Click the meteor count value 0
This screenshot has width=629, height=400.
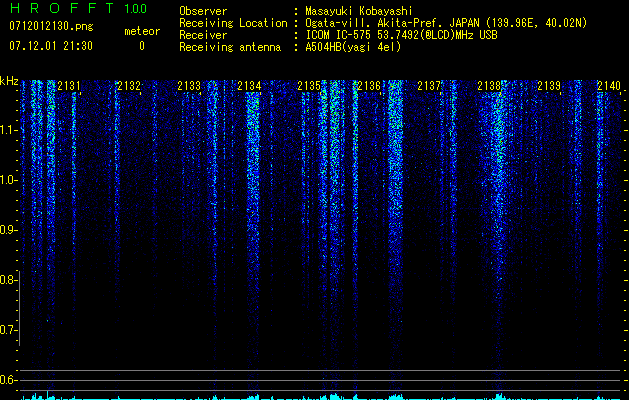[x=142, y=46]
